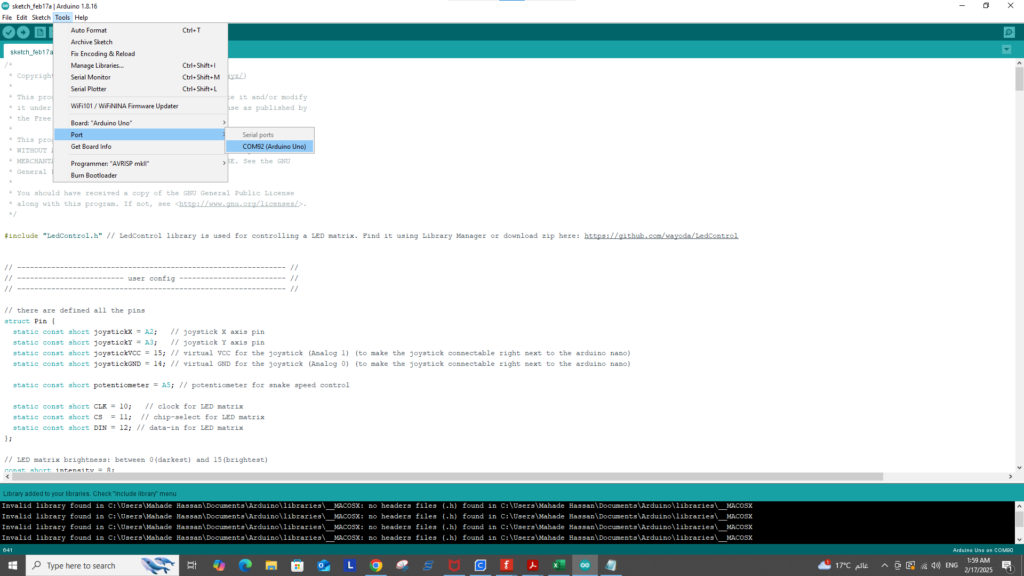This screenshot has height=576, width=1024.
Task: Open Outlook from the taskbar
Action: 324,566
